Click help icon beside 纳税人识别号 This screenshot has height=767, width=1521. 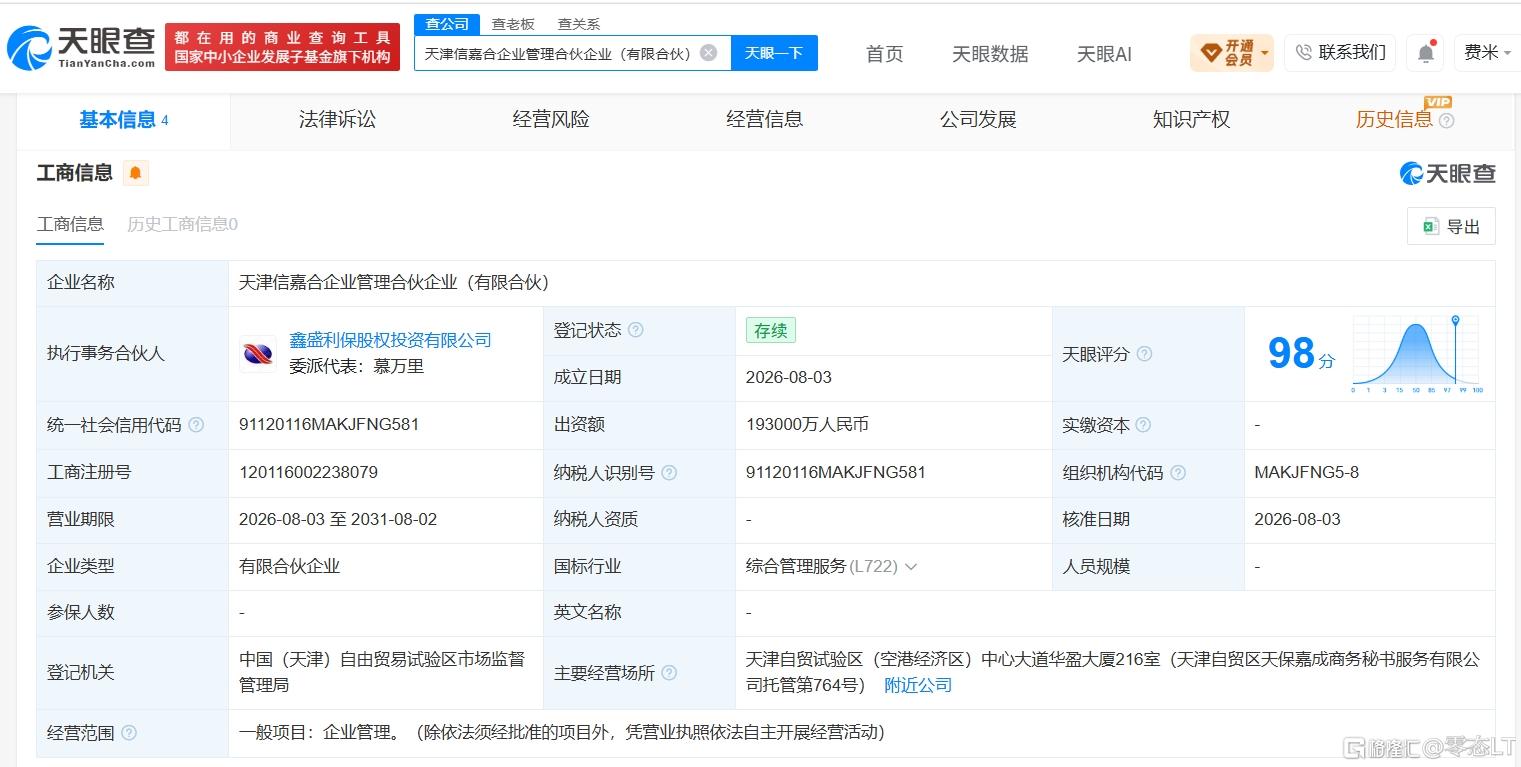[x=669, y=473]
